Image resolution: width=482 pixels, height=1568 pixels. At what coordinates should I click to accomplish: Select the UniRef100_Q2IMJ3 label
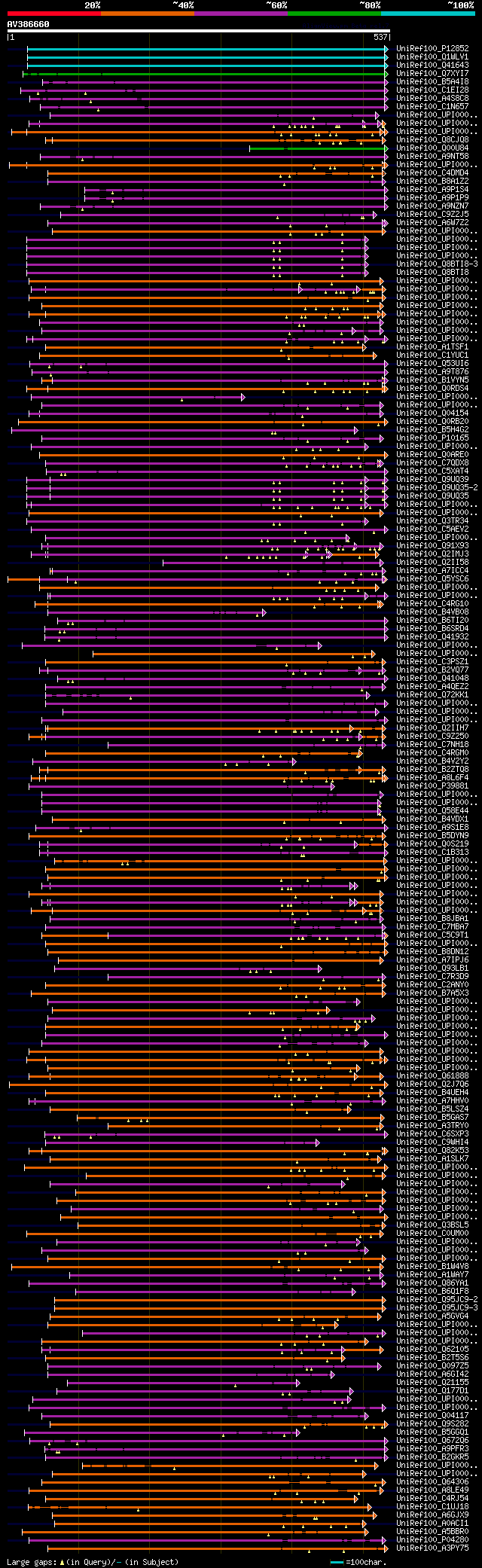[432, 554]
